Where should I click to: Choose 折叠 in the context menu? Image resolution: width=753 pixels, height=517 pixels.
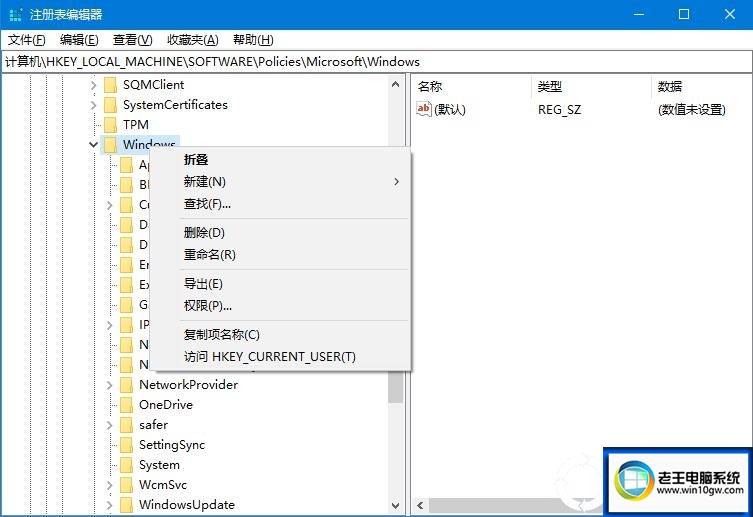coord(281,159)
